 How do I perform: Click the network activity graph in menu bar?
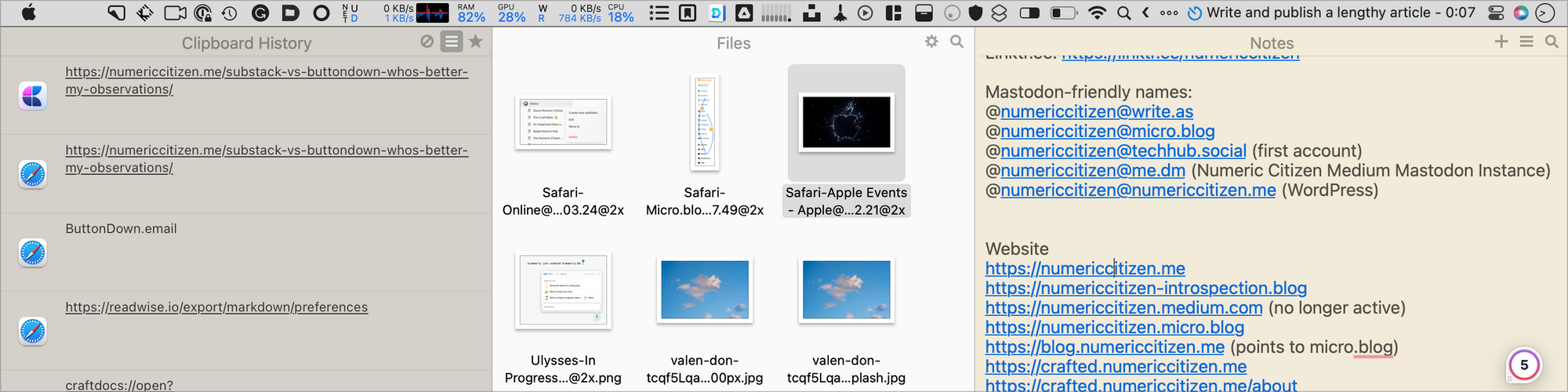click(433, 13)
